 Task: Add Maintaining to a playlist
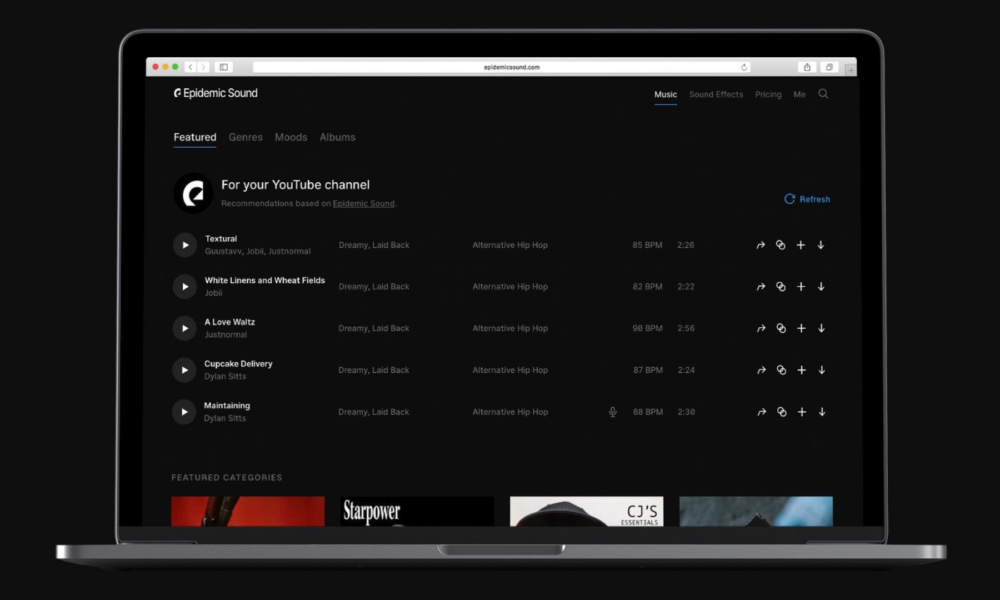tap(802, 412)
